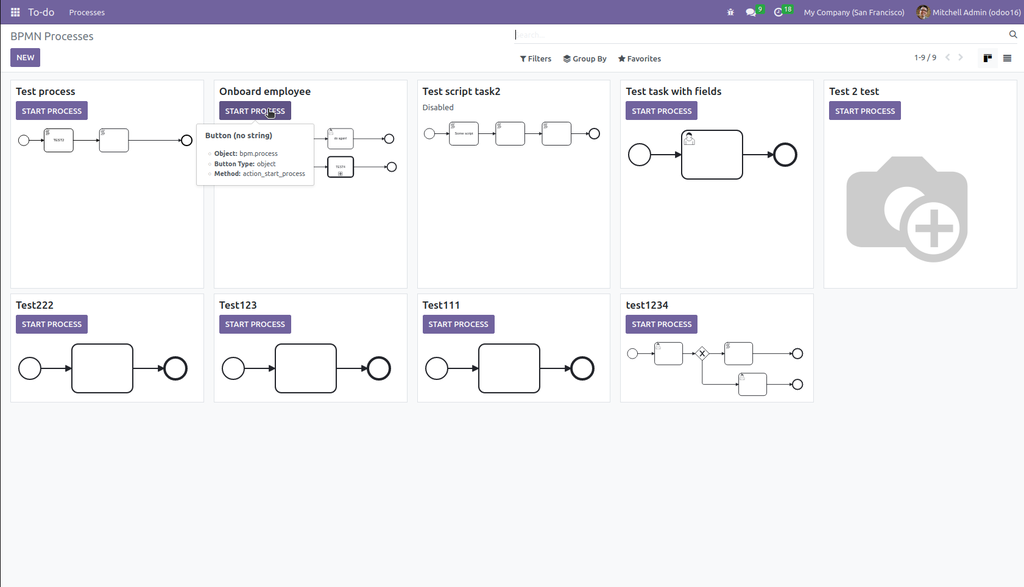1024x587 pixels.
Task: Open the Processes menu
Action: 87,12
